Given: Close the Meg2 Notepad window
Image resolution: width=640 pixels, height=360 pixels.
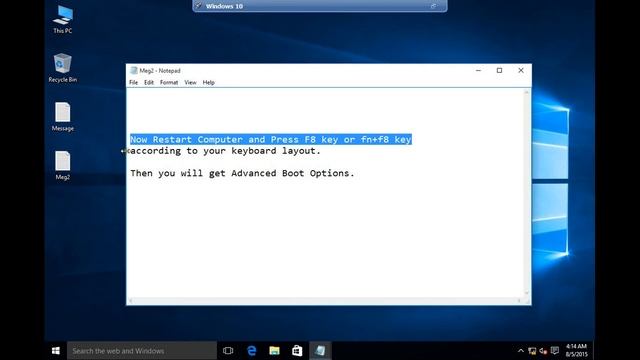Looking at the screenshot, I should (x=521, y=70).
